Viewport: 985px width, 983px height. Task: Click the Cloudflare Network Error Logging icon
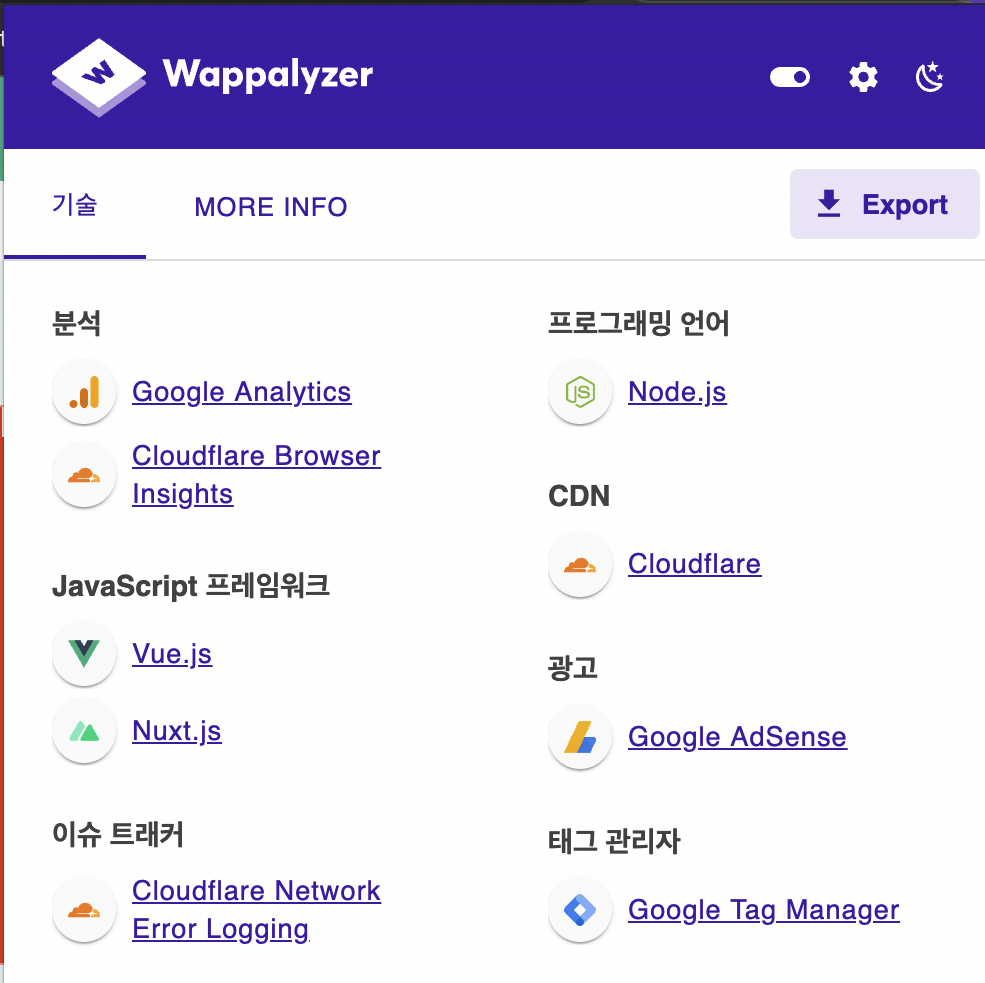[84, 910]
